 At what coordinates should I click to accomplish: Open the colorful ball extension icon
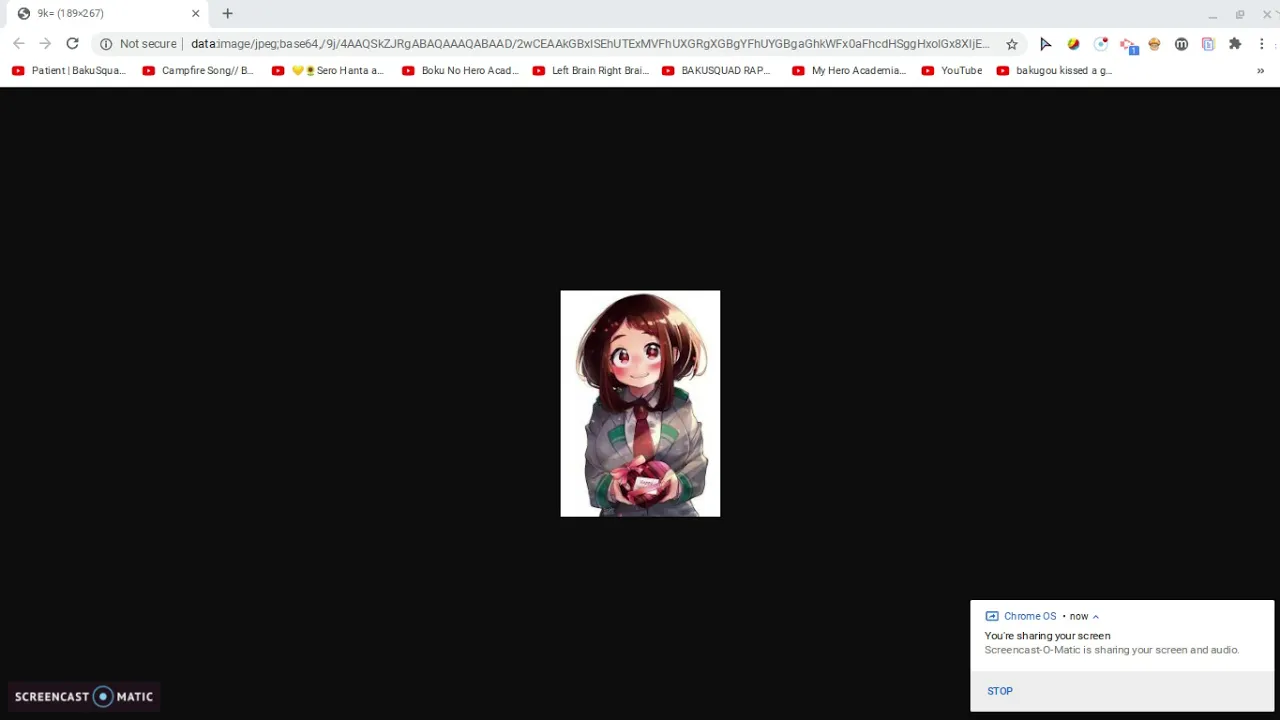(1073, 44)
